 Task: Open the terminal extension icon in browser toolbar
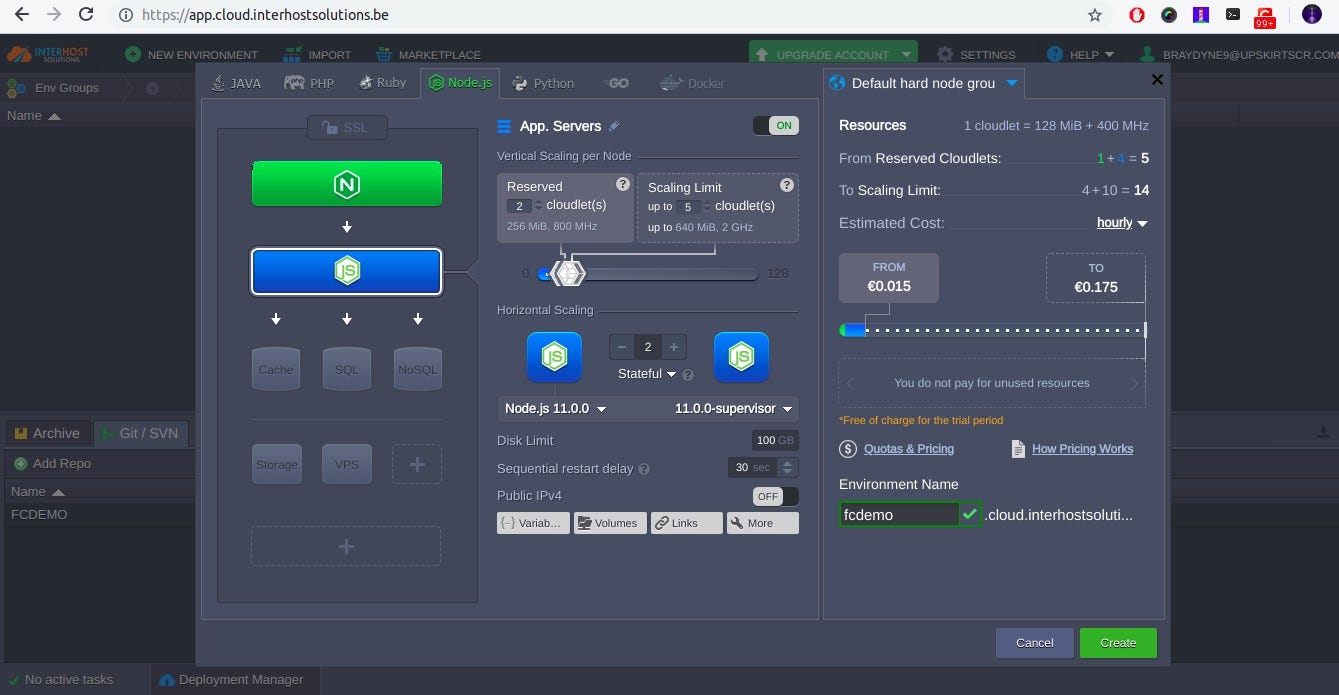[x=1233, y=15]
